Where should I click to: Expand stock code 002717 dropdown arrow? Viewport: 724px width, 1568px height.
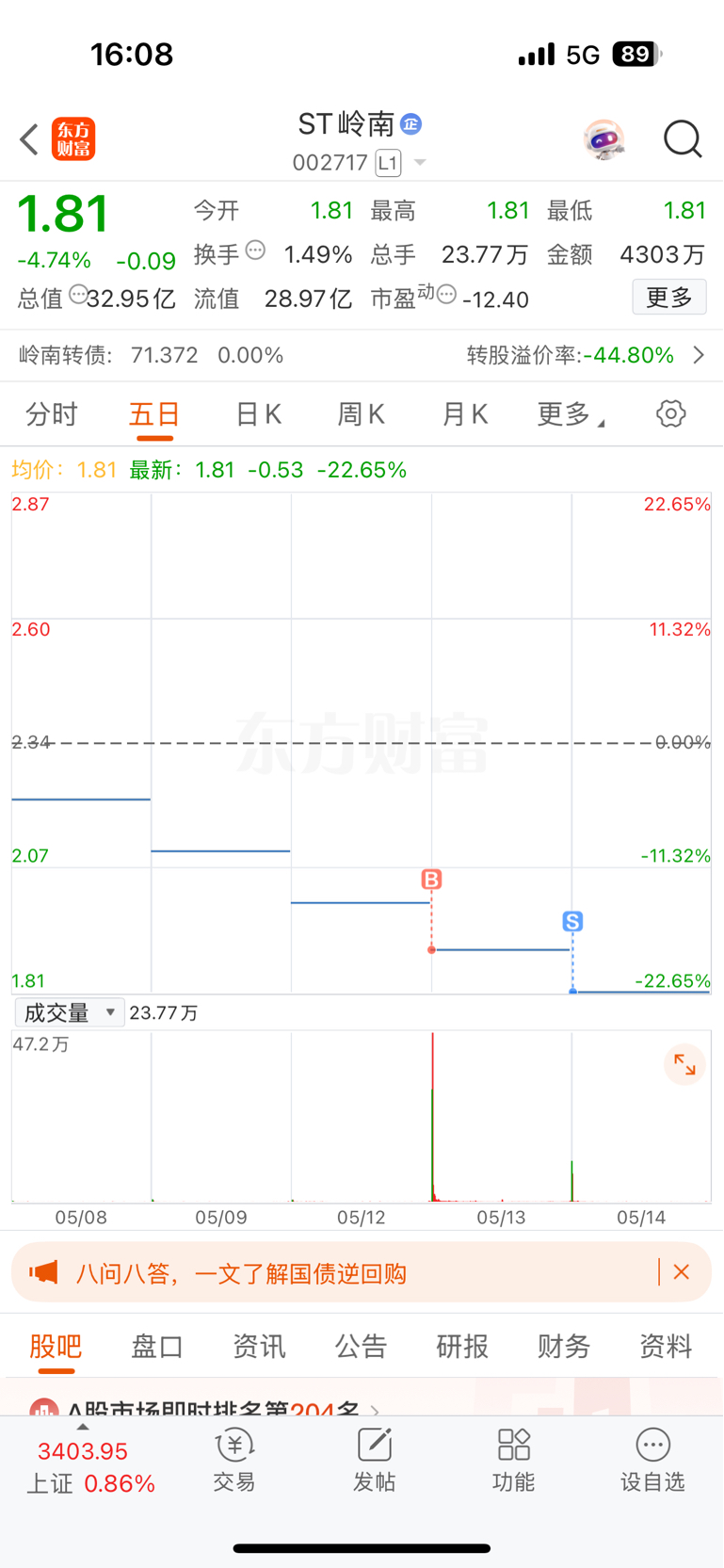tap(420, 163)
